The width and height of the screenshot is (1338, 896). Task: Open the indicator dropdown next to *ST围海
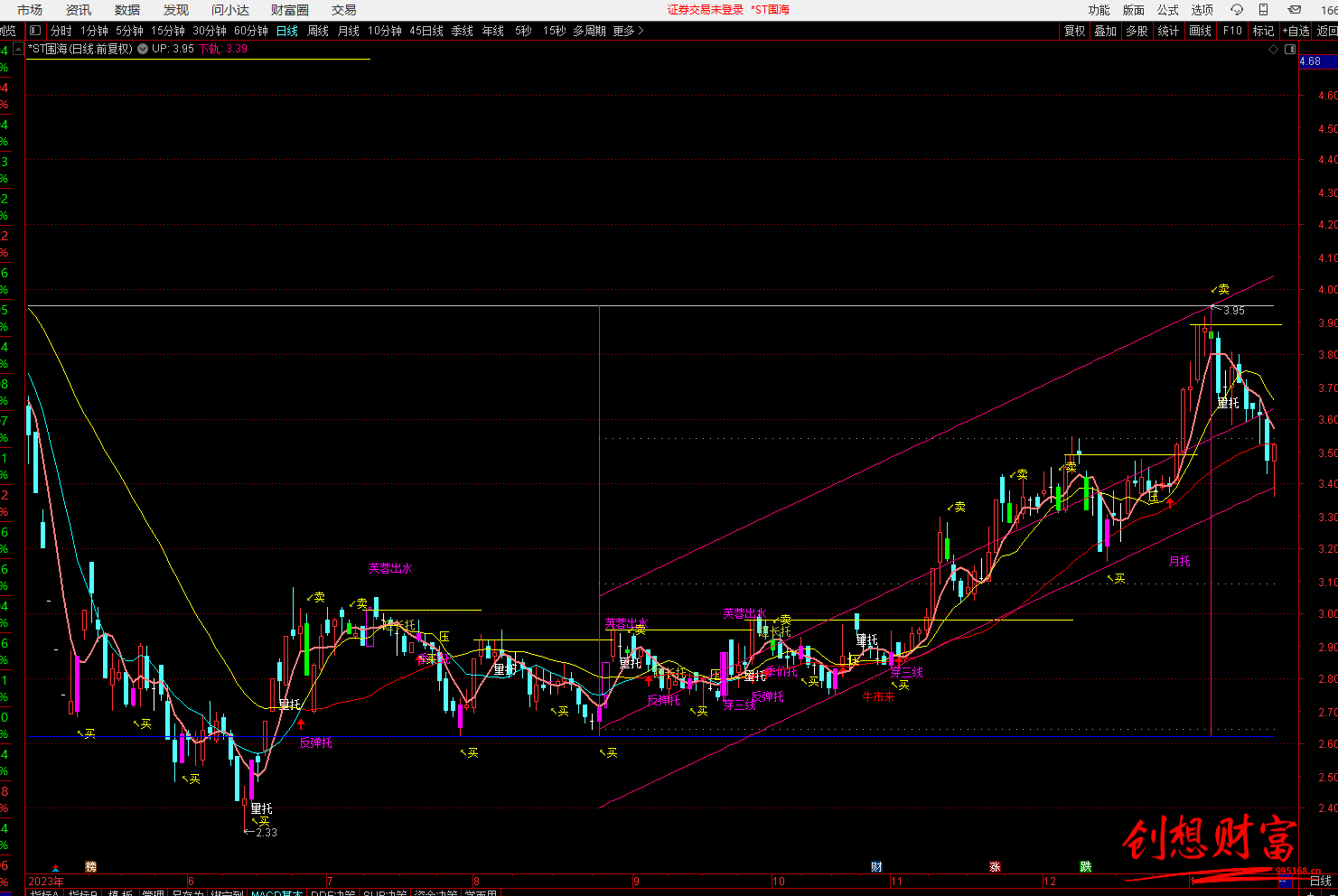[142, 49]
